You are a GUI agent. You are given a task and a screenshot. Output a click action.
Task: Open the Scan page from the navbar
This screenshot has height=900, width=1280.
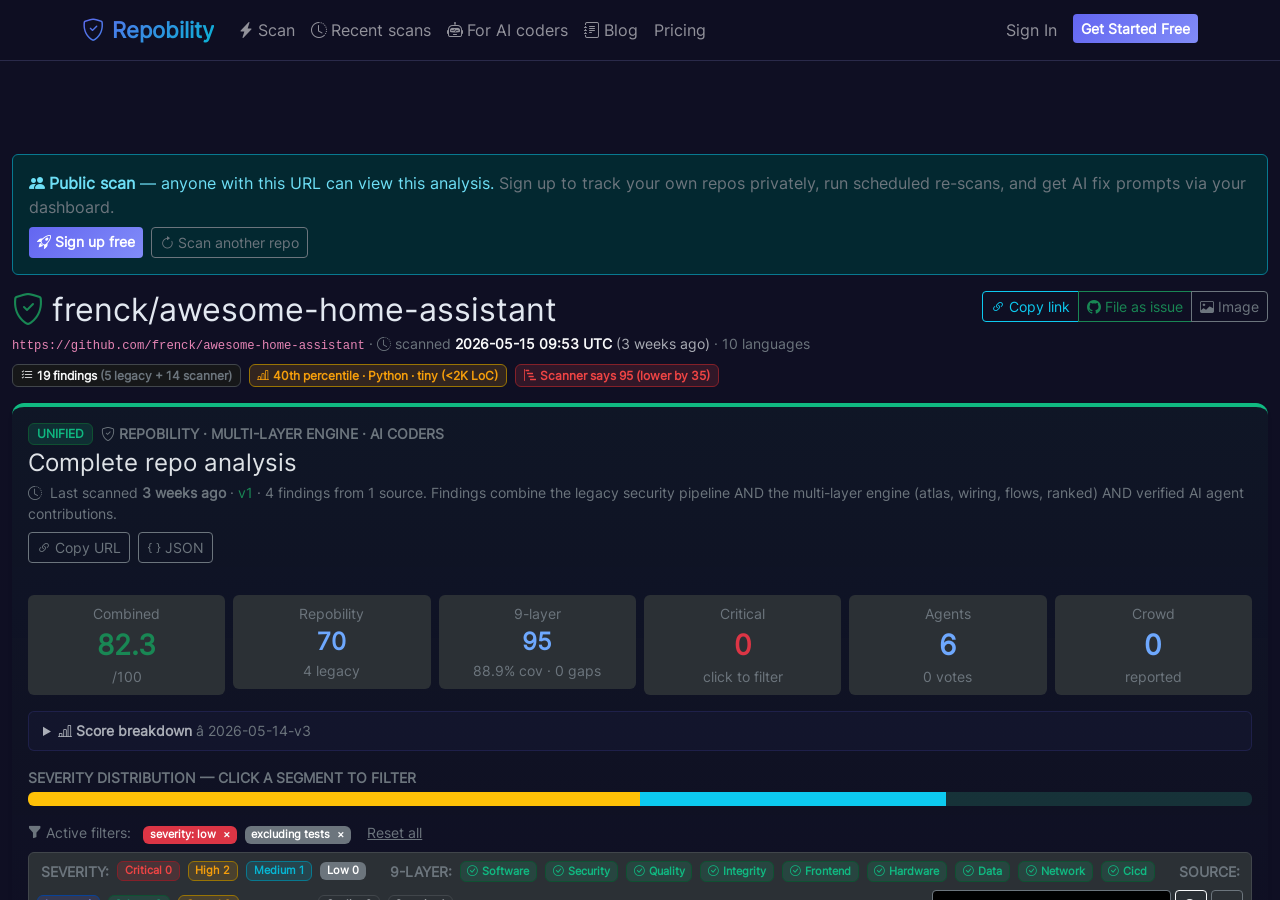click(267, 30)
